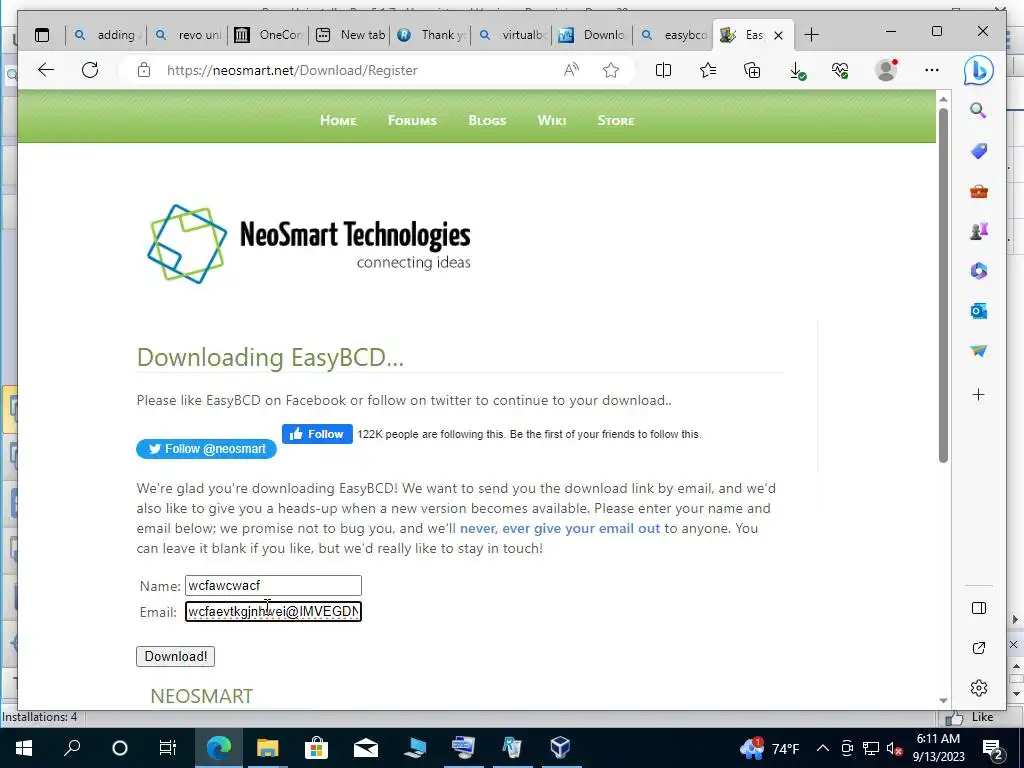Open the Wiki navigation link

(552, 120)
